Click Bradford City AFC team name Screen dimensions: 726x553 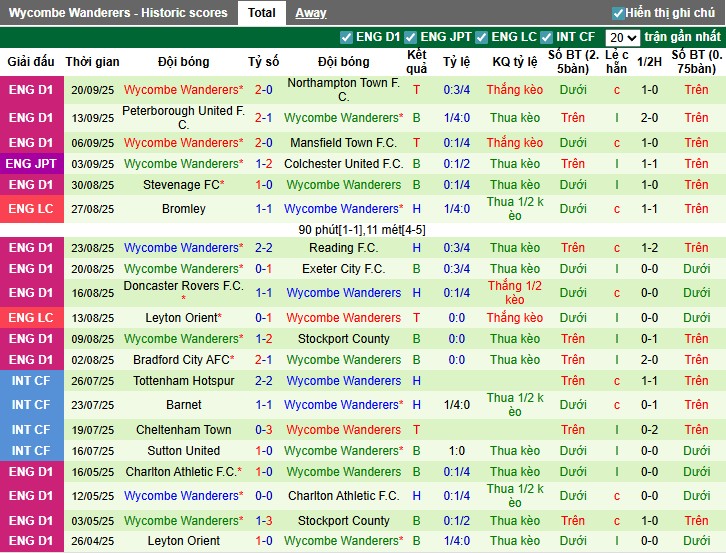[183, 360]
